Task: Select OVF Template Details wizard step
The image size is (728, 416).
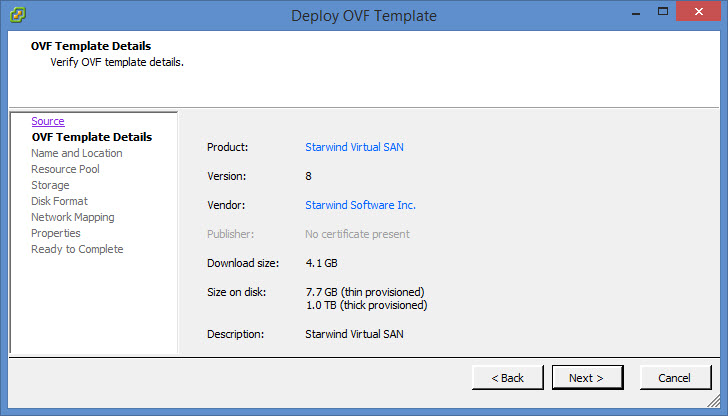Action: point(92,137)
